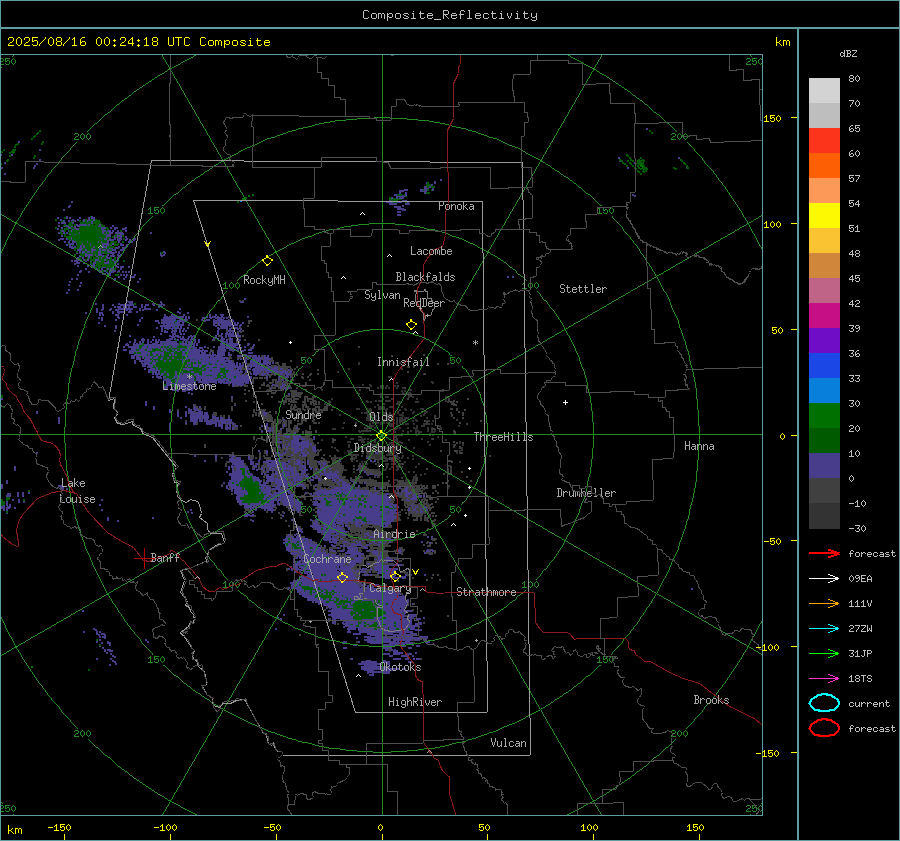This screenshot has height=841, width=900.
Task: Click the asterisk marker above Limestone
Action: 189,377
